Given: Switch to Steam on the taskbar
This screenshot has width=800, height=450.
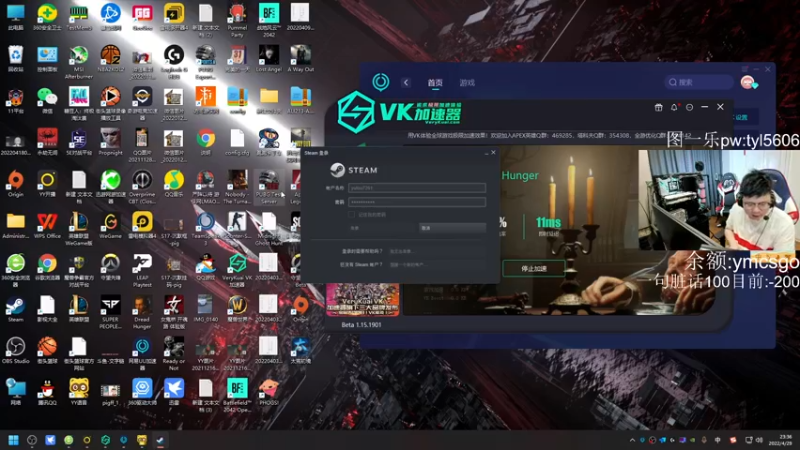Looking at the screenshot, I should point(160,440).
